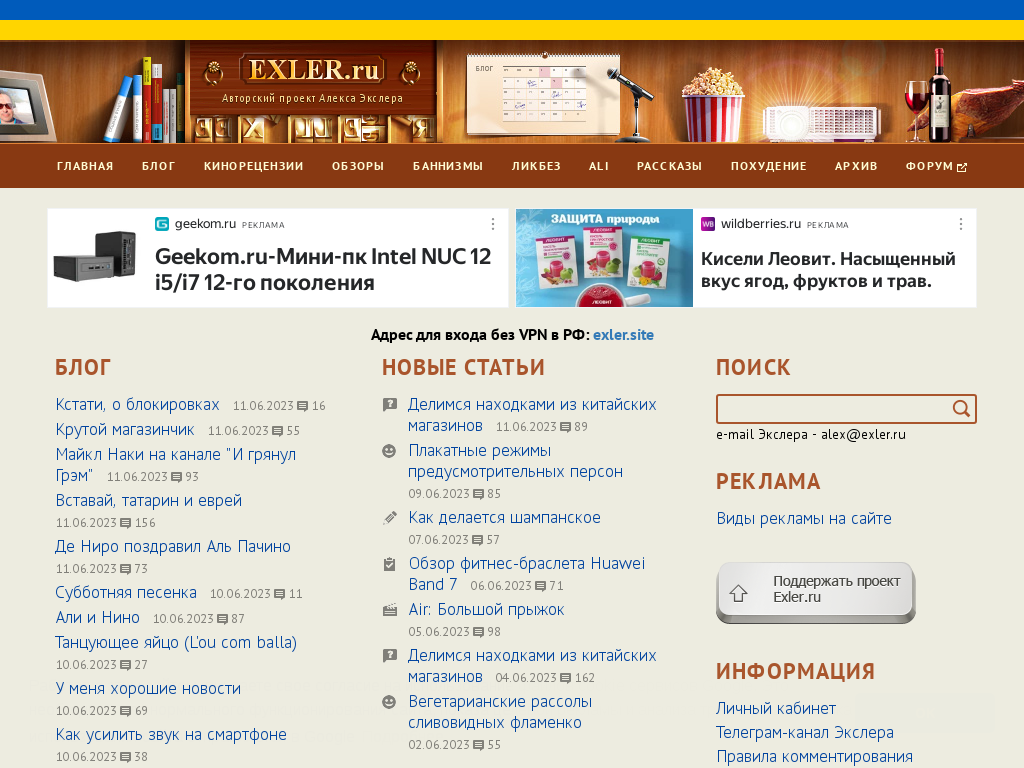1024x768 pixels.
Task: Click pencil icon beside Как делается шампанское
Action: click(x=389, y=518)
